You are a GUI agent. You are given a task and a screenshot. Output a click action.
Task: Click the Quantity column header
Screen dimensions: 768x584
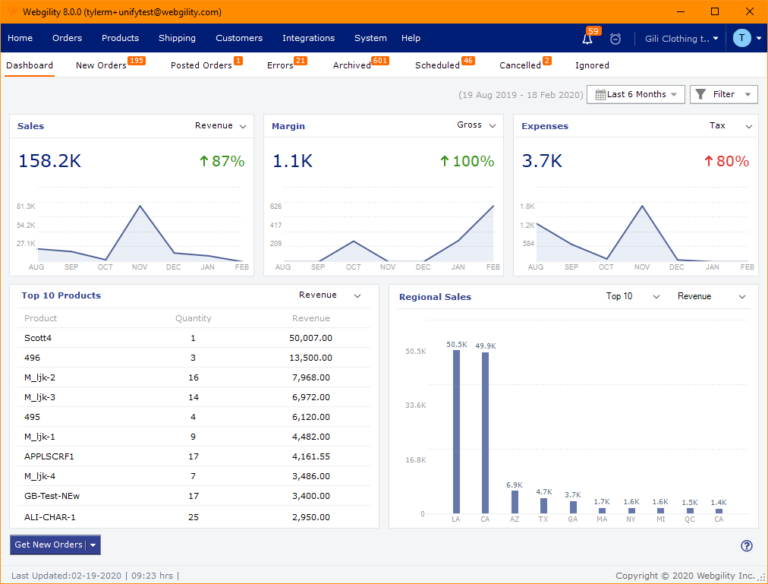tap(193, 318)
